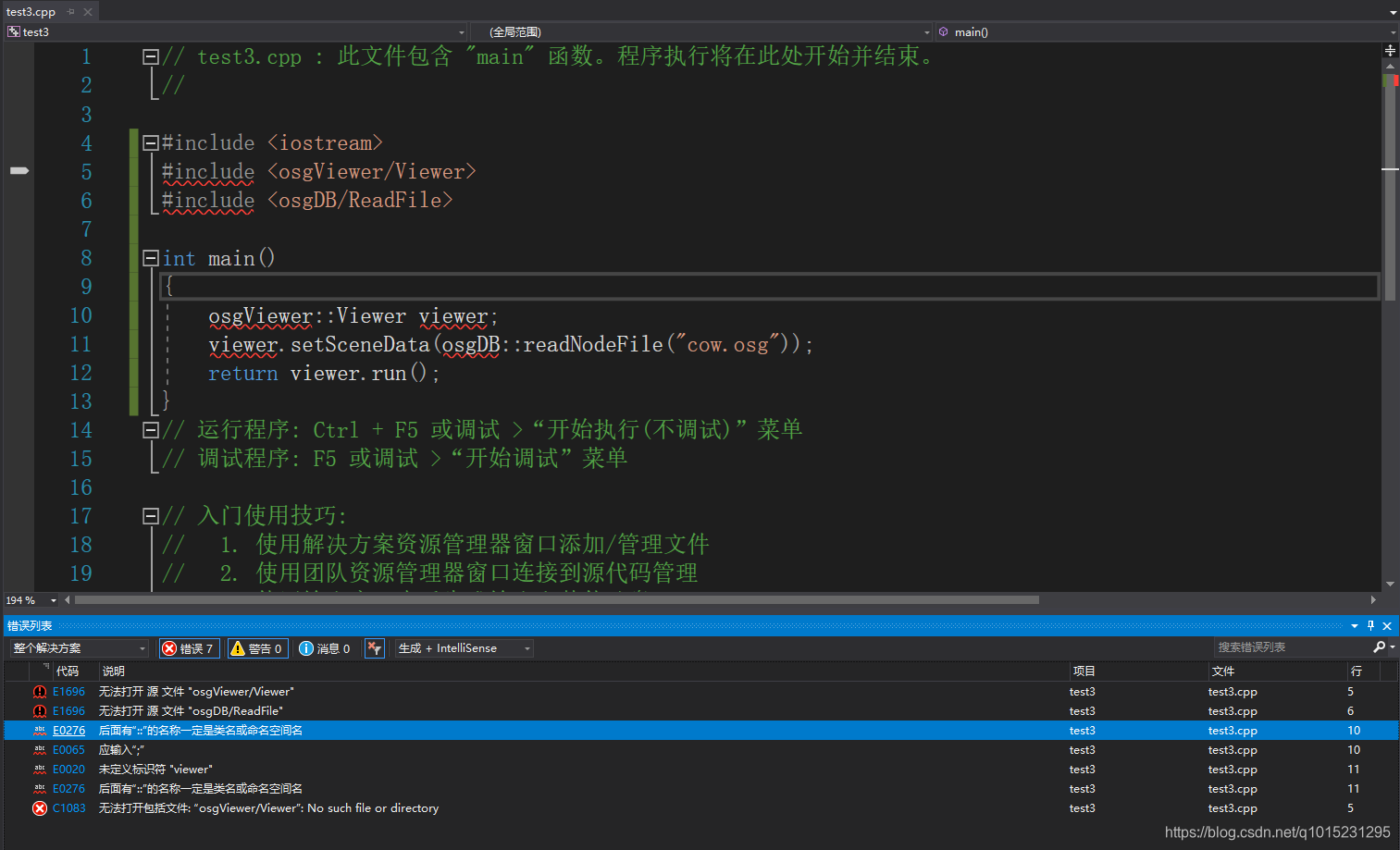Close the test3.cpp tab

click(88, 12)
